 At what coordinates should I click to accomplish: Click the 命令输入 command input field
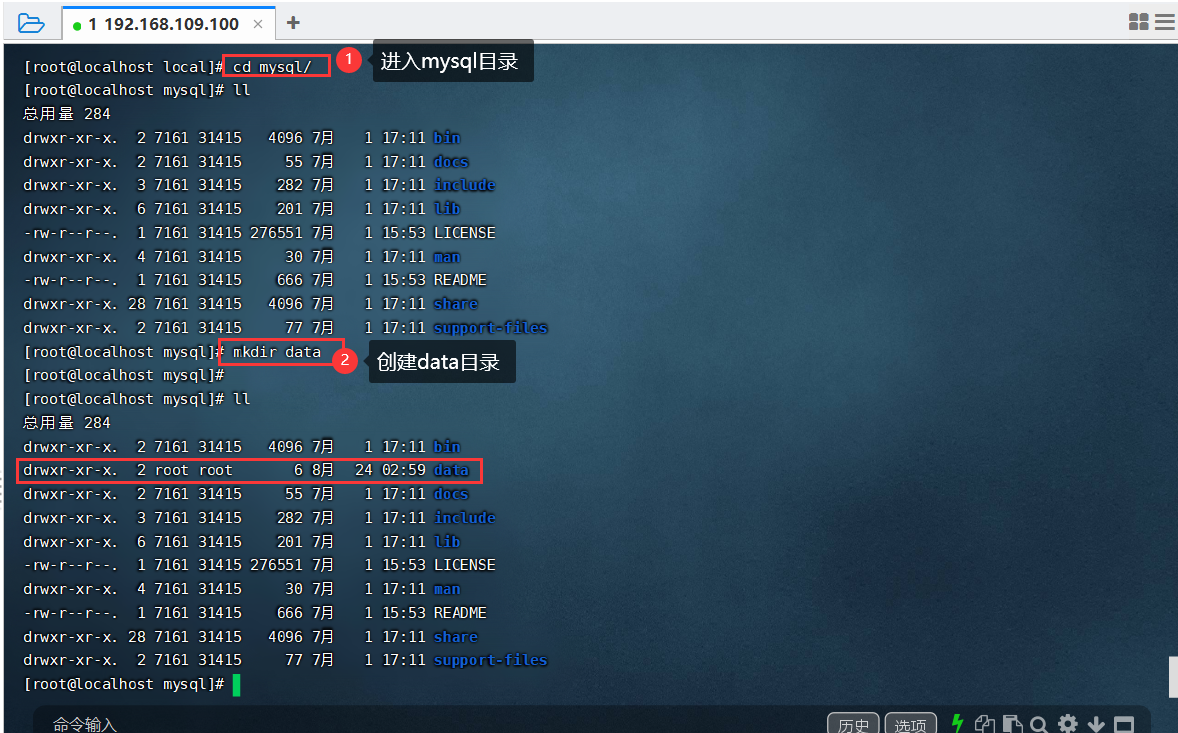click(x=85, y=724)
